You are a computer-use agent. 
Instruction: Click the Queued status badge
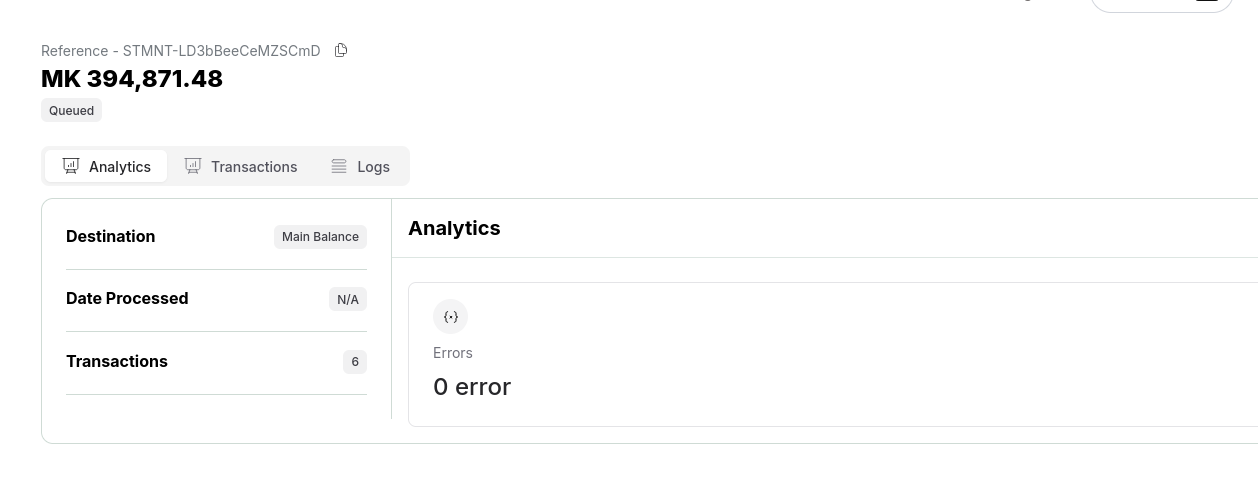pyautogui.click(x=72, y=111)
